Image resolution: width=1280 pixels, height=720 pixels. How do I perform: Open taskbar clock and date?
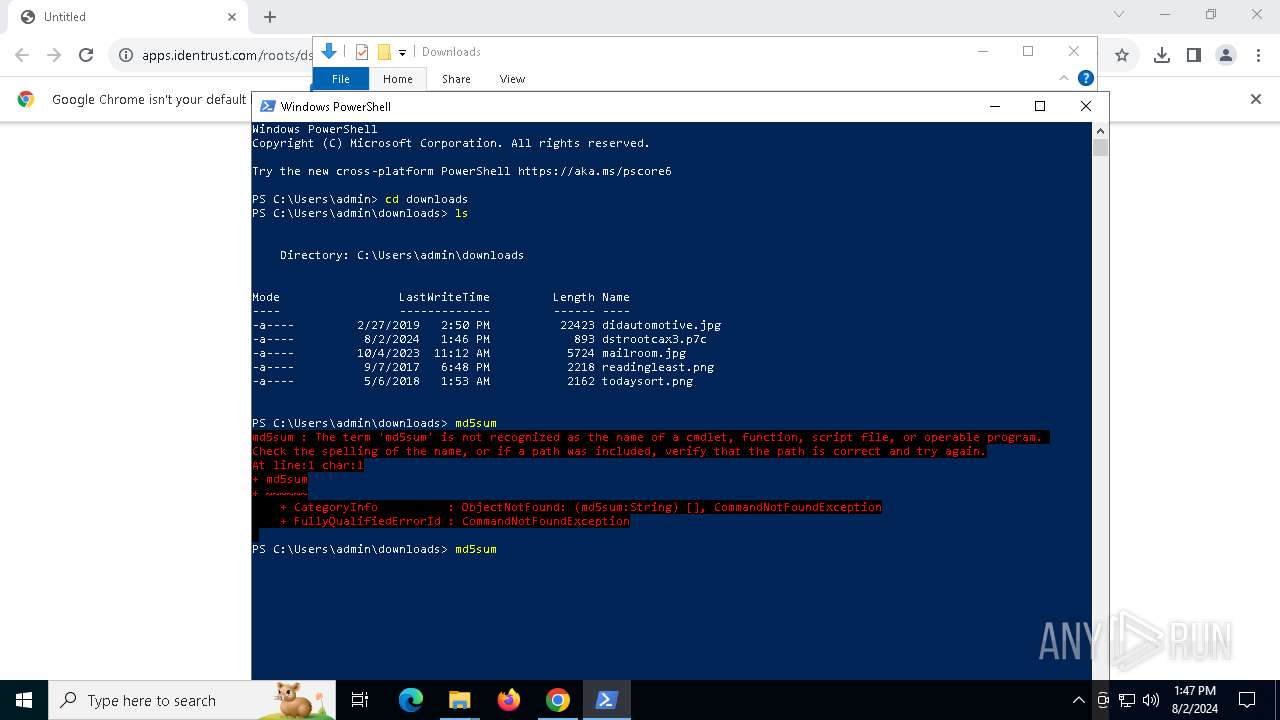[1195, 700]
